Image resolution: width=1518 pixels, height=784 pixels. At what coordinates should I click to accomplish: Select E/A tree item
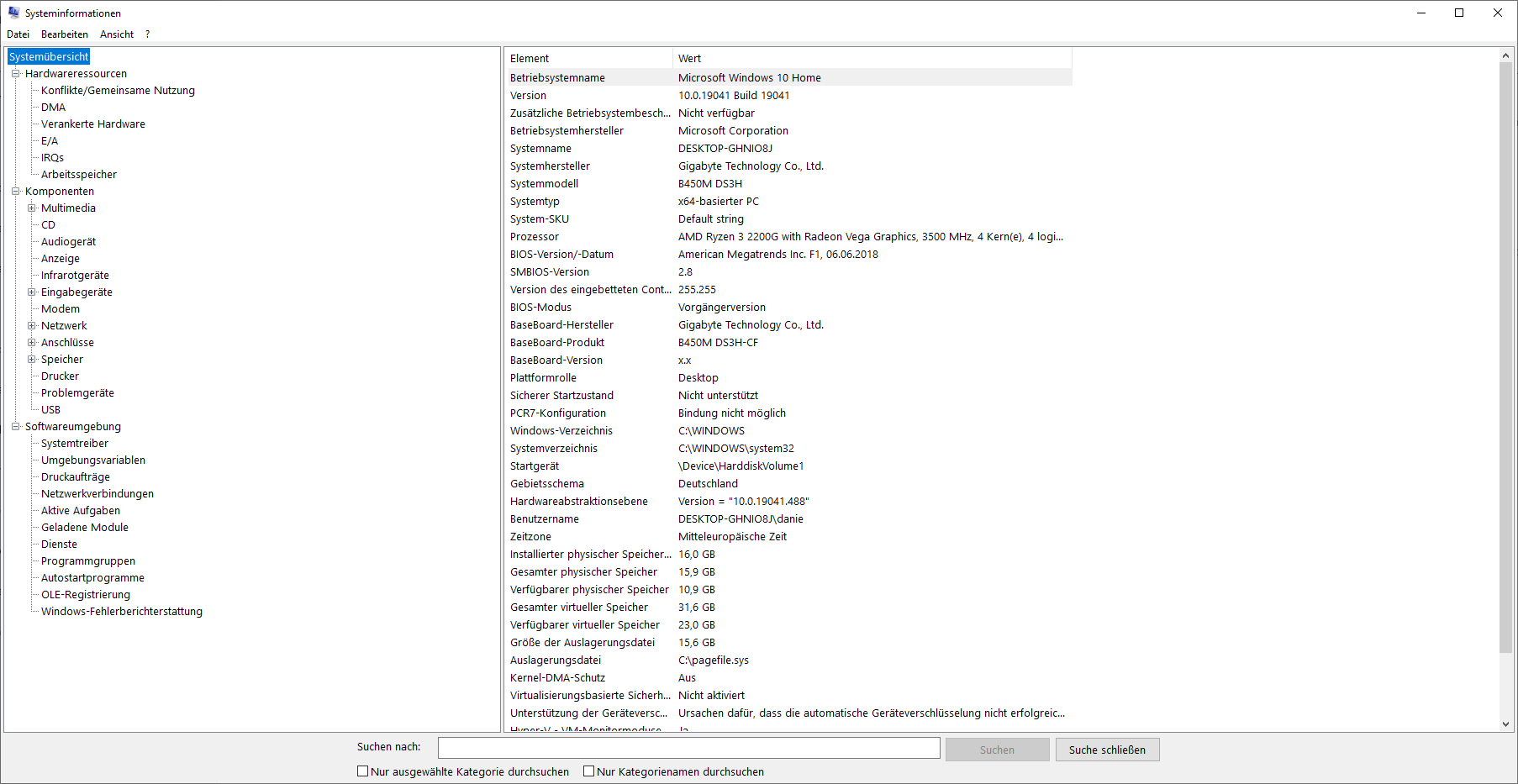(50, 141)
